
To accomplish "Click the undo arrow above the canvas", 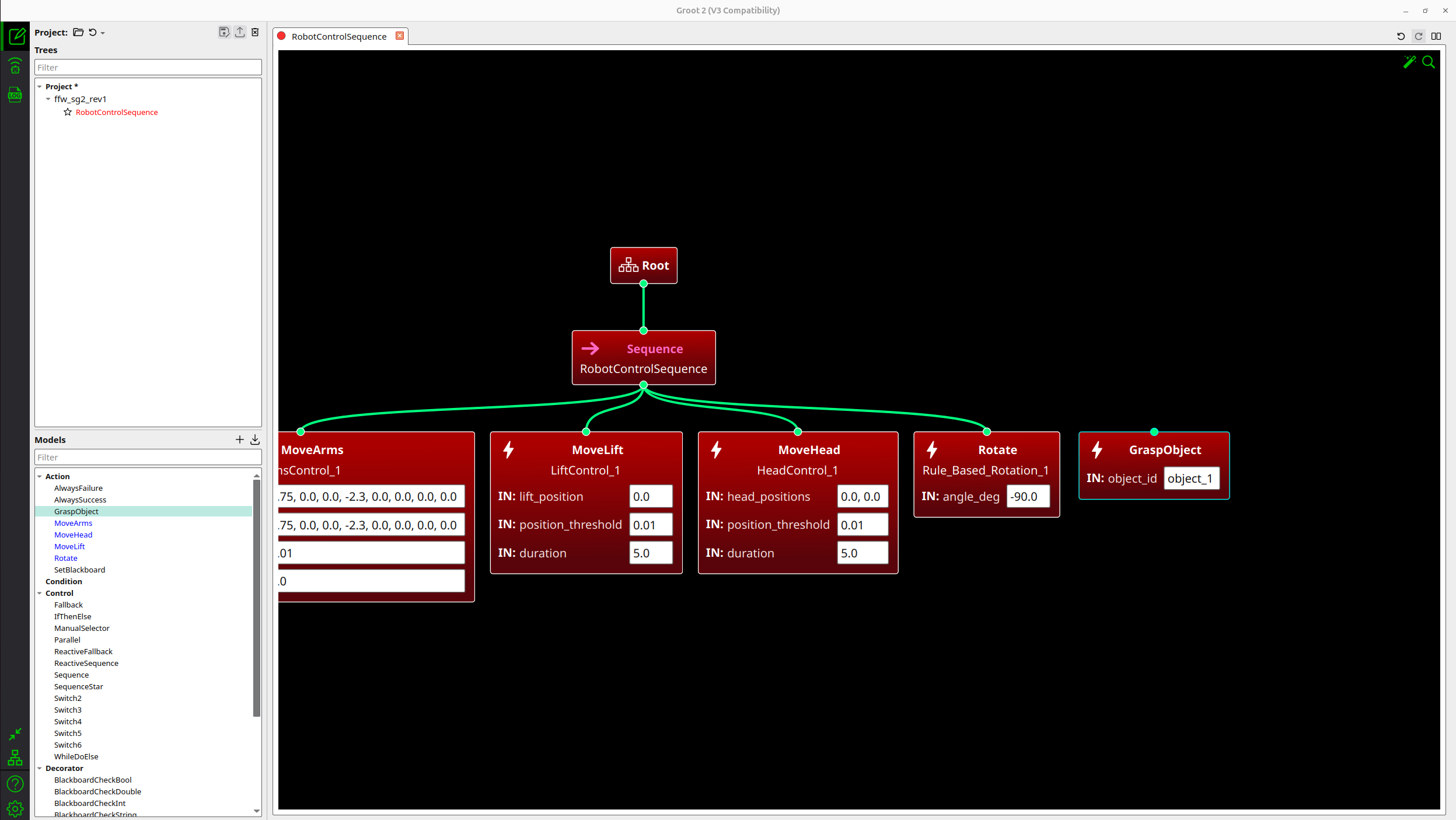I will 1400,36.
